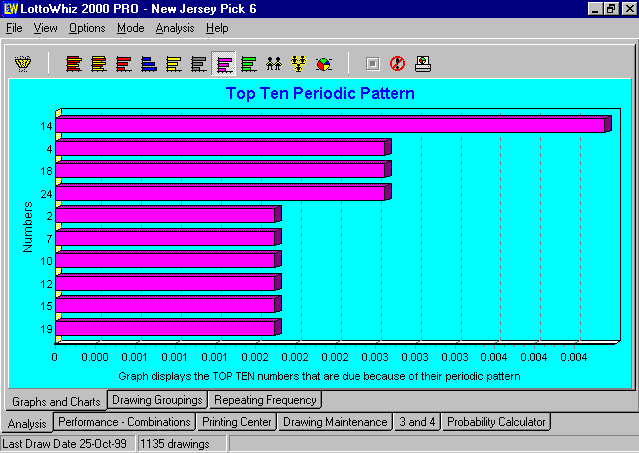Click the LottoWhiz title bar app icon

point(10,9)
